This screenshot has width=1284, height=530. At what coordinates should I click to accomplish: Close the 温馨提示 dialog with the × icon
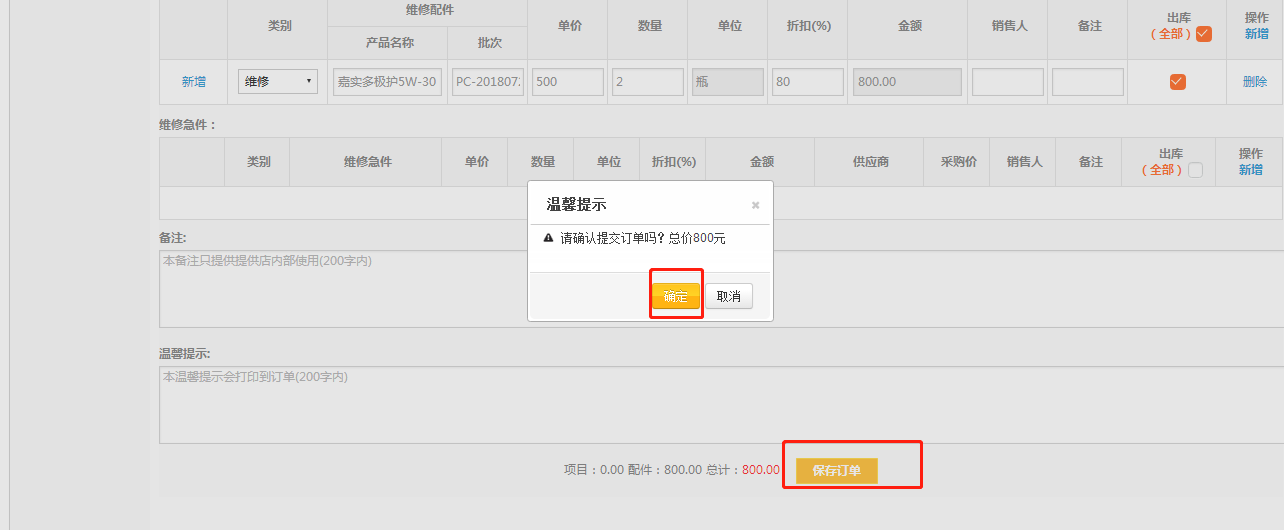pyautogui.click(x=755, y=205)
